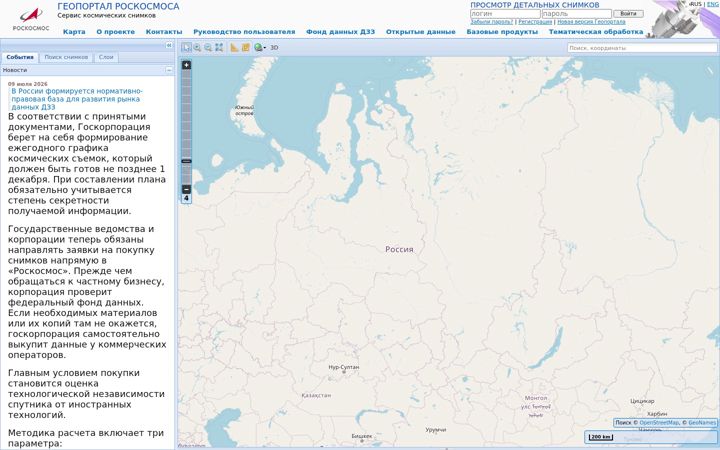Viewport: 720px width, 450px height.
Task: Click the Нур-Султан city label
Action: point(344,367)
